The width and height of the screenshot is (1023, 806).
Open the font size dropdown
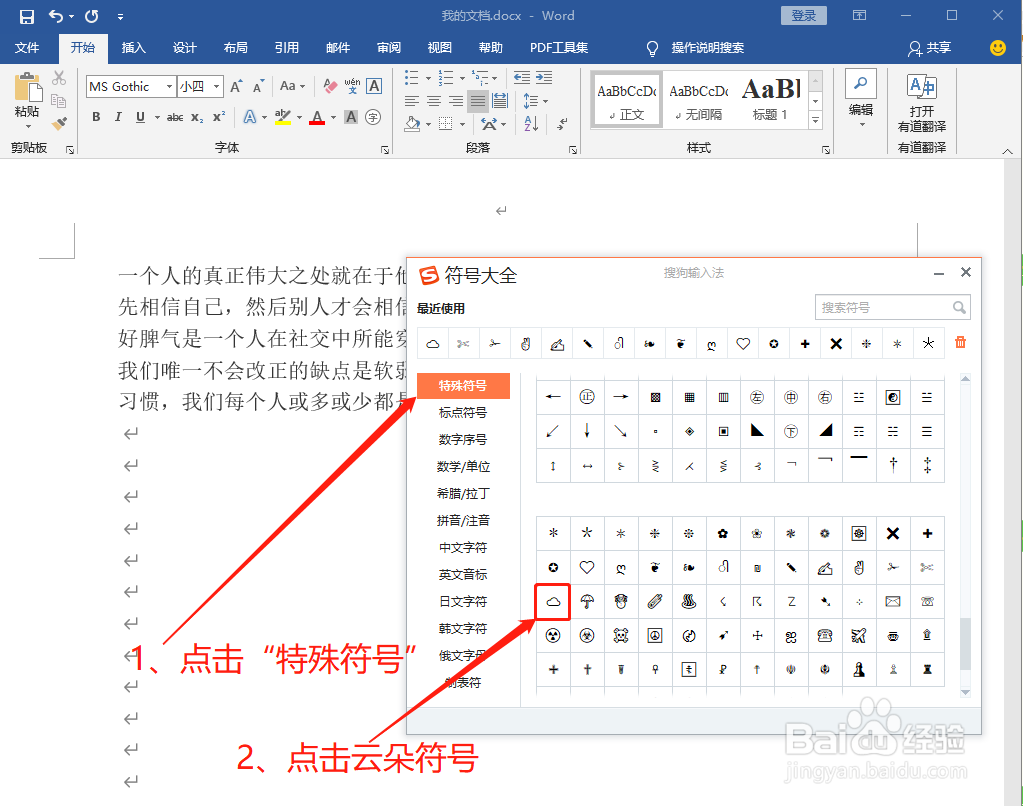pyautogui.click(x=216, y=87)
